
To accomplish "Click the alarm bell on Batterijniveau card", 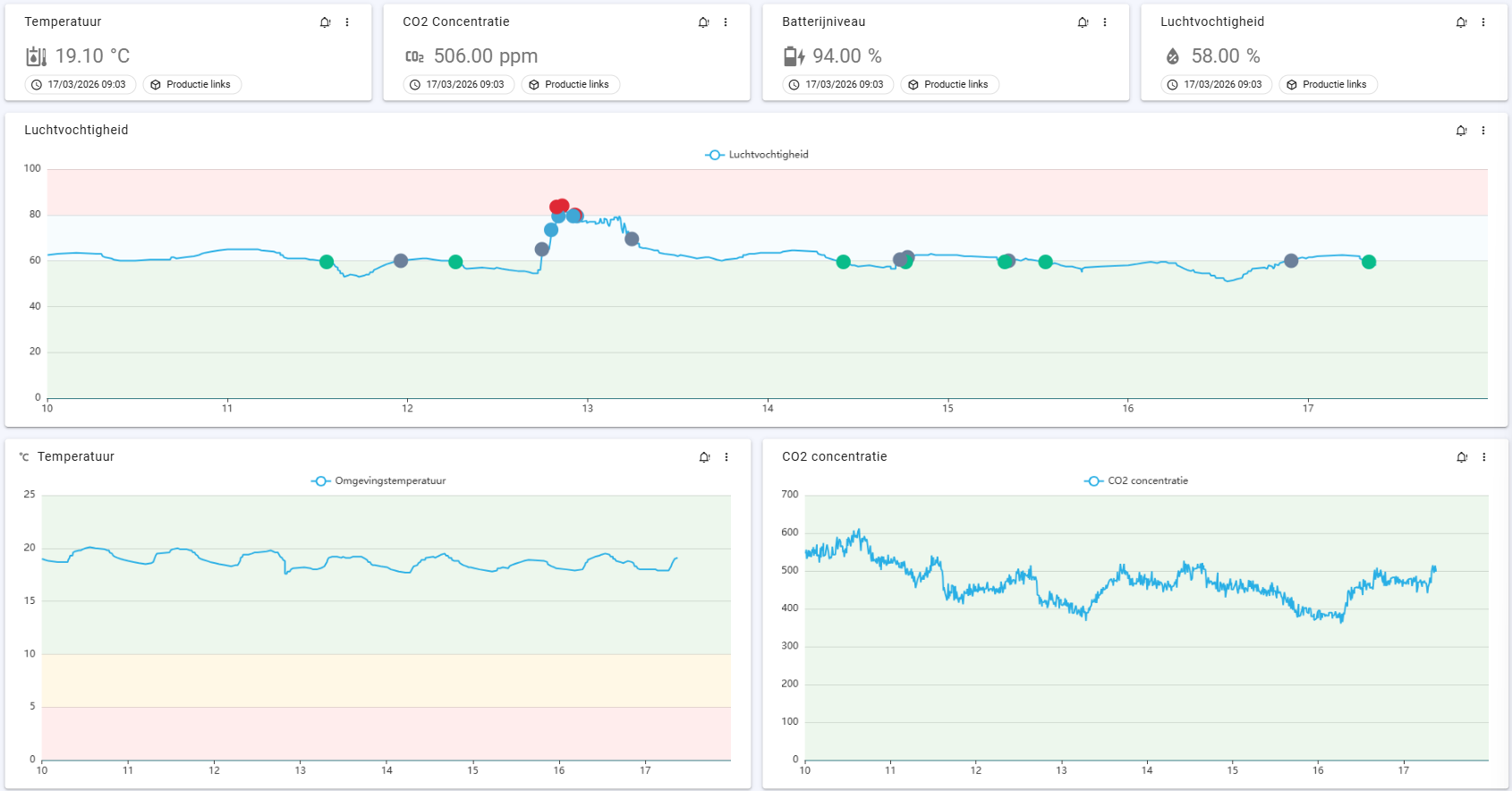I will [x=1083, y=22].
